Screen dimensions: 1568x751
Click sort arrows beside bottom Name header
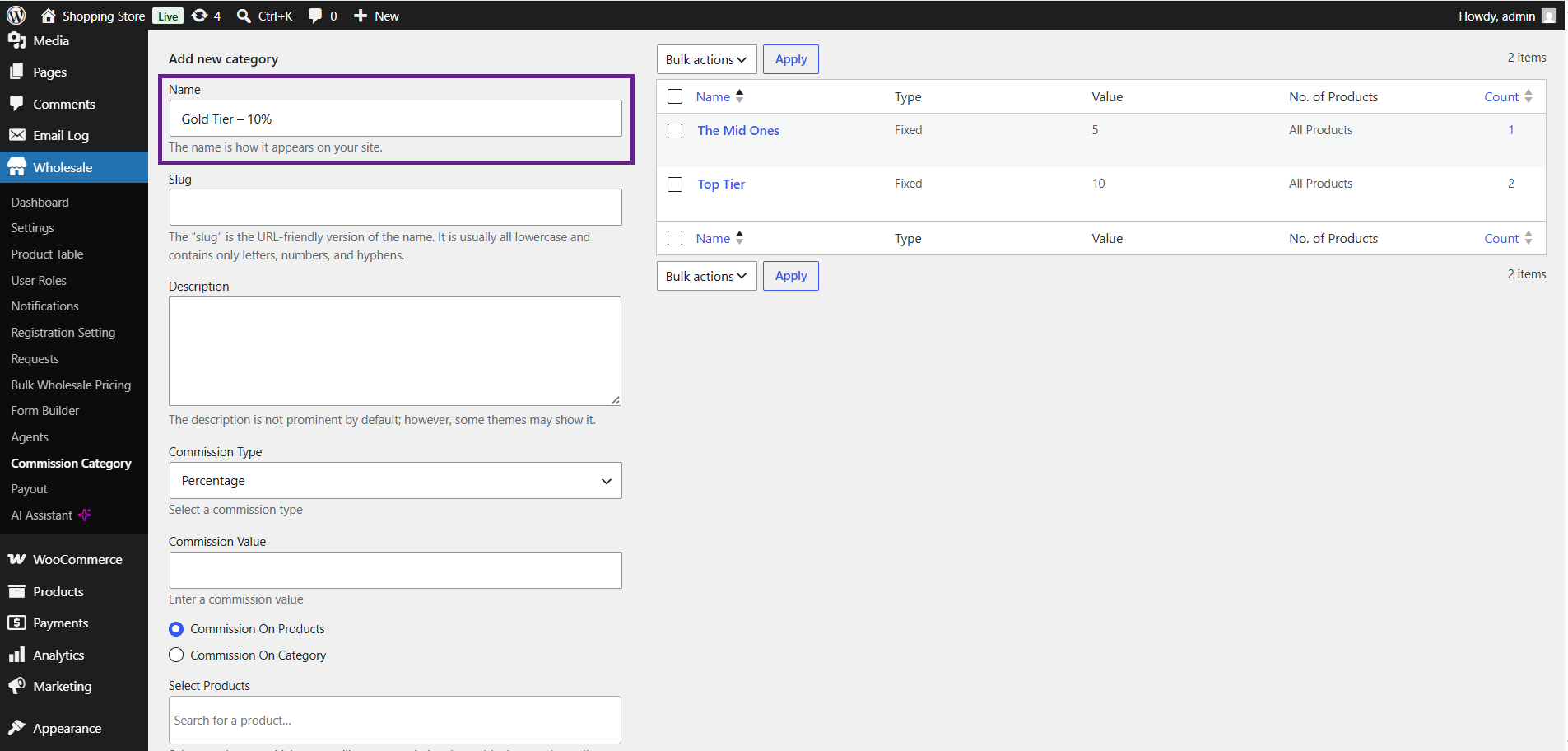click(740, 238)
